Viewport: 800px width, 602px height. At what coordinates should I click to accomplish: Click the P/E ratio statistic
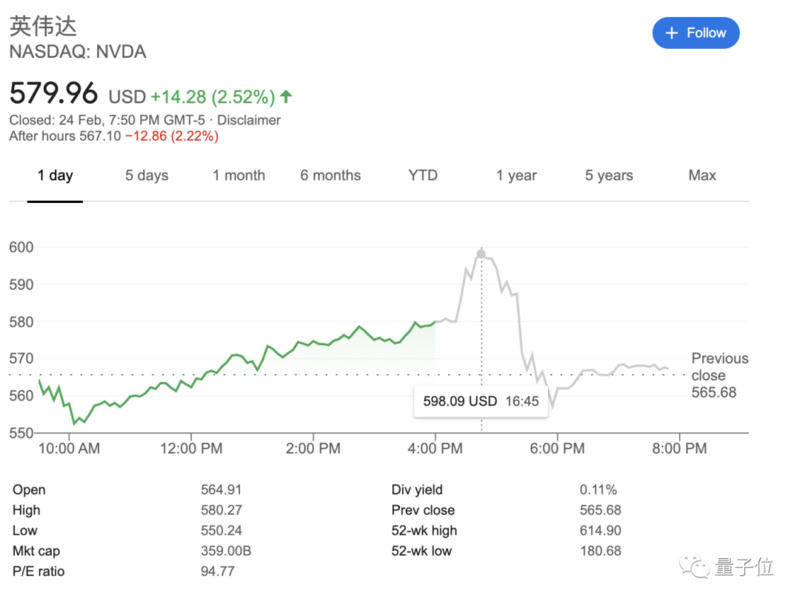click(x=38, y=573)
